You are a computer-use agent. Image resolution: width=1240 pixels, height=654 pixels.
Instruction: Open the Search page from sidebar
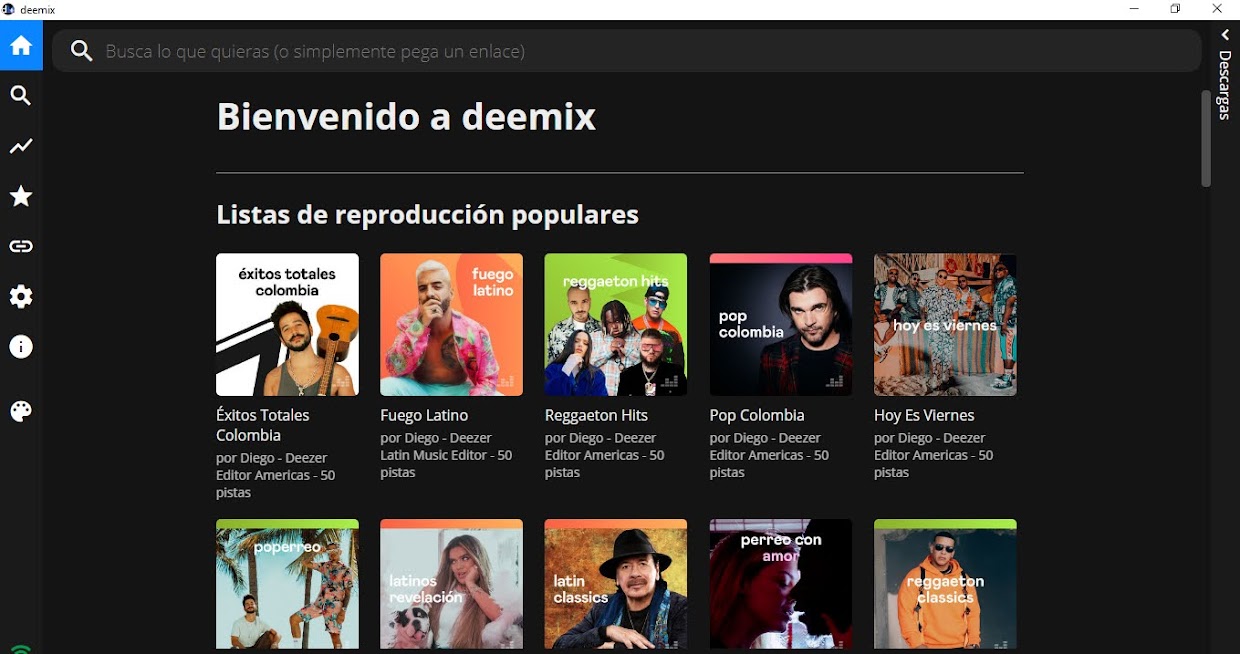pyautogui.click(x=21, y=96)
